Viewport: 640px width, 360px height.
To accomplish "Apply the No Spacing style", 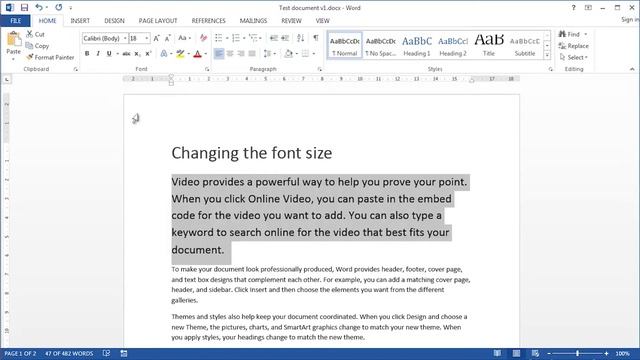I will (x=380, y=45).
